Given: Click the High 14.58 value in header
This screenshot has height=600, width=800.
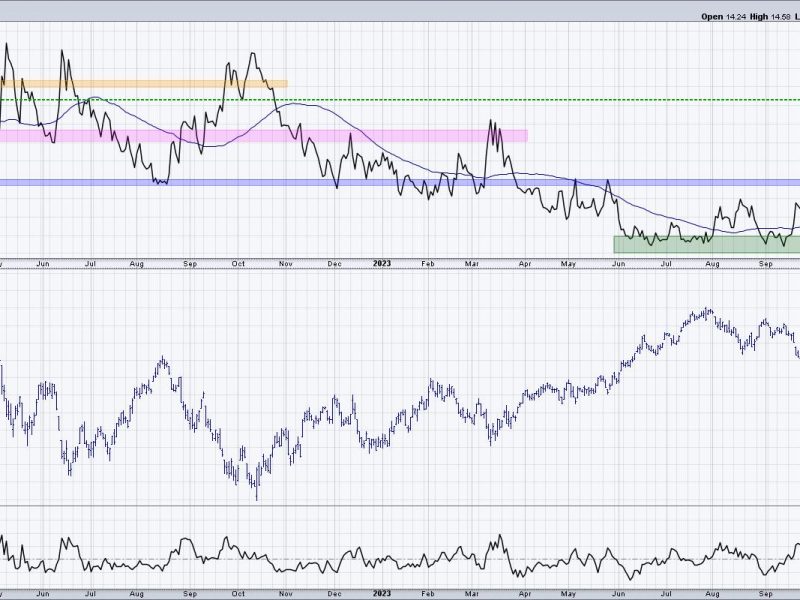Looking at the screenshot, I should click(770, 16).
